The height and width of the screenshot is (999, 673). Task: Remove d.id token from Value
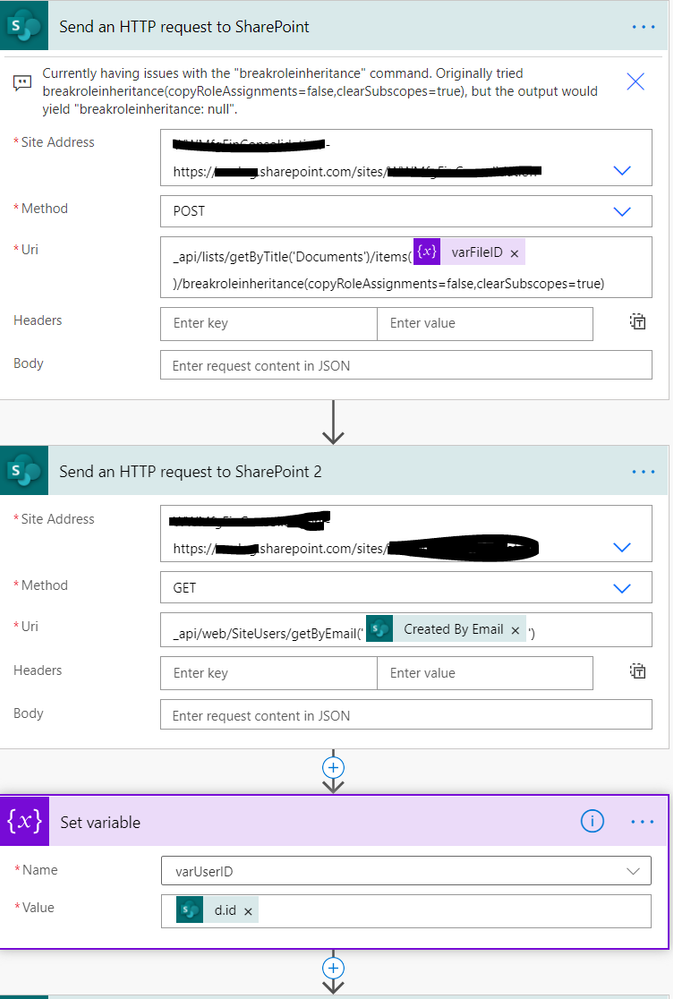pyautogui.click(x=248, y=912)
